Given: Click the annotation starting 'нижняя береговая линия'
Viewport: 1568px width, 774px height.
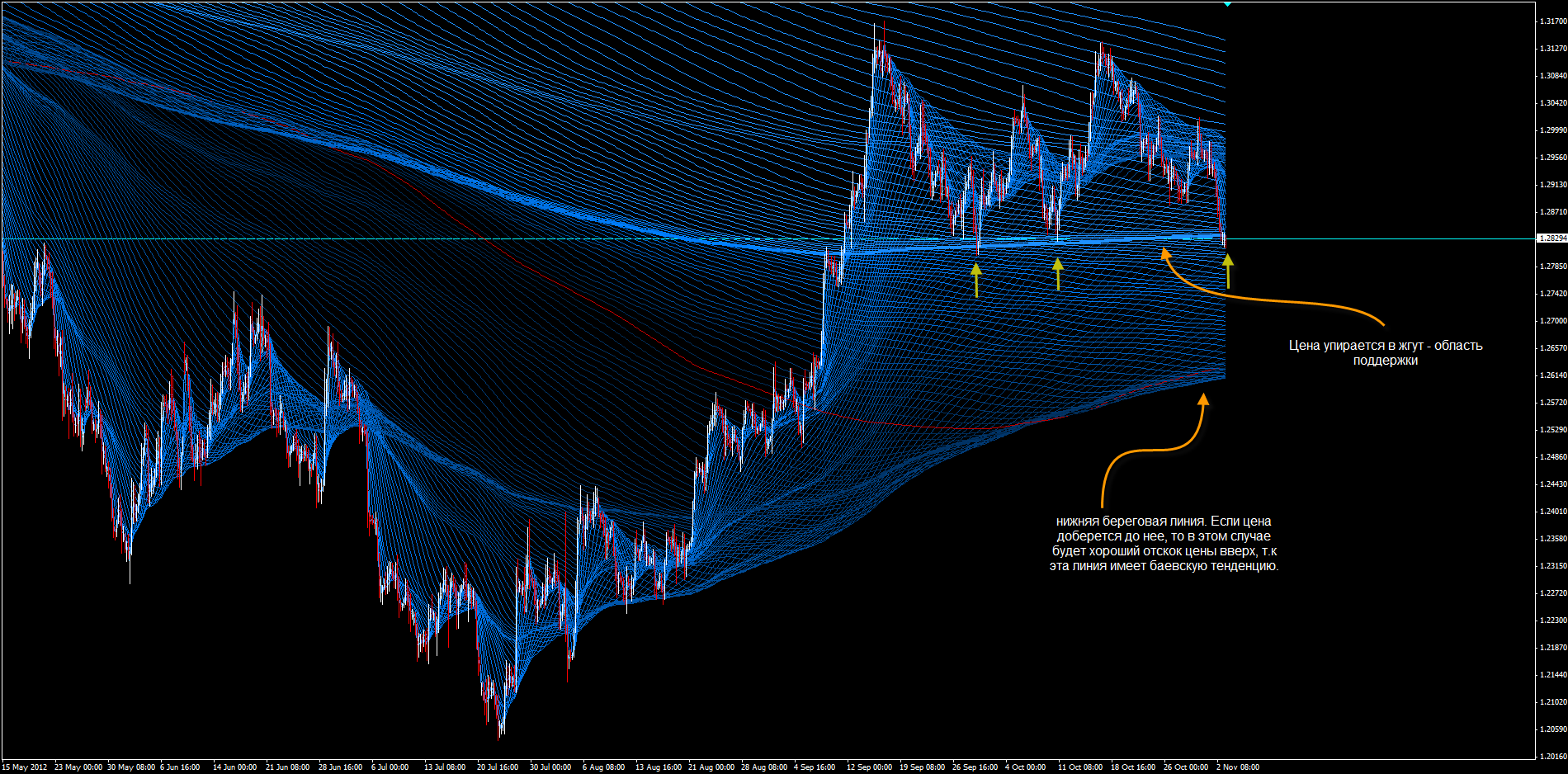Looking at the screenshot, I should [1164, 544].
